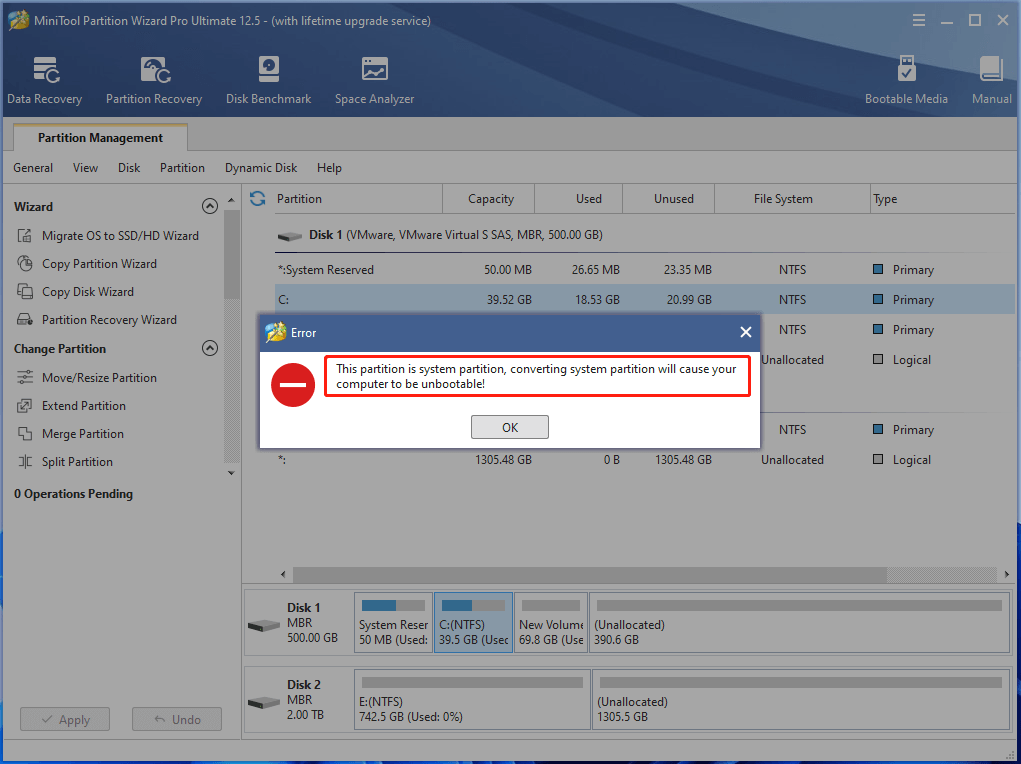The width and height of the screenshot is (1021, 764).
Task: Click the Migrate OS to SSD/HD Wizard icon
Action: pyautogui.click(x=25, y=236)
